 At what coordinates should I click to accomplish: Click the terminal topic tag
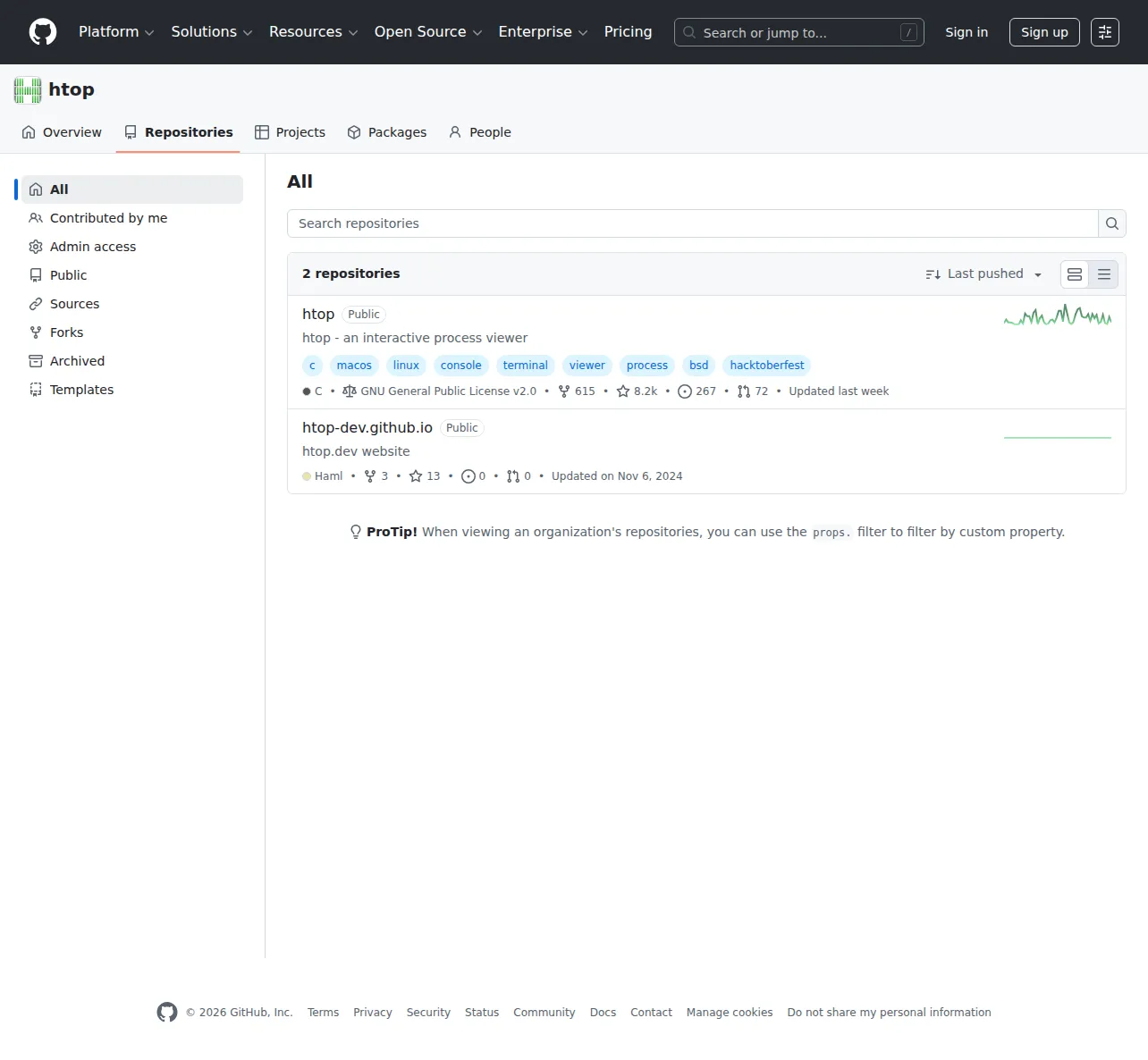click(526, 366)
